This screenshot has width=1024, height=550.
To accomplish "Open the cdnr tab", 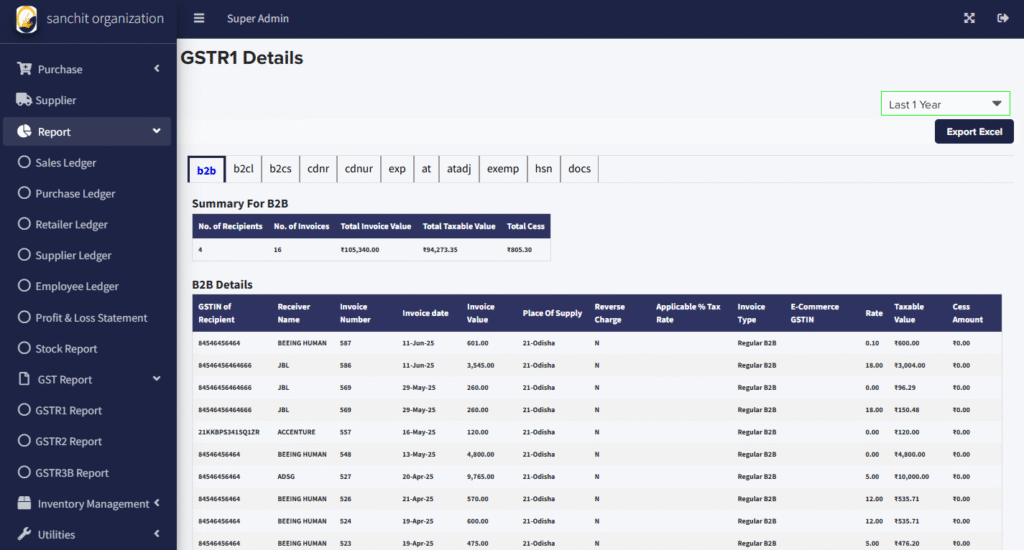I will (318, 169).
